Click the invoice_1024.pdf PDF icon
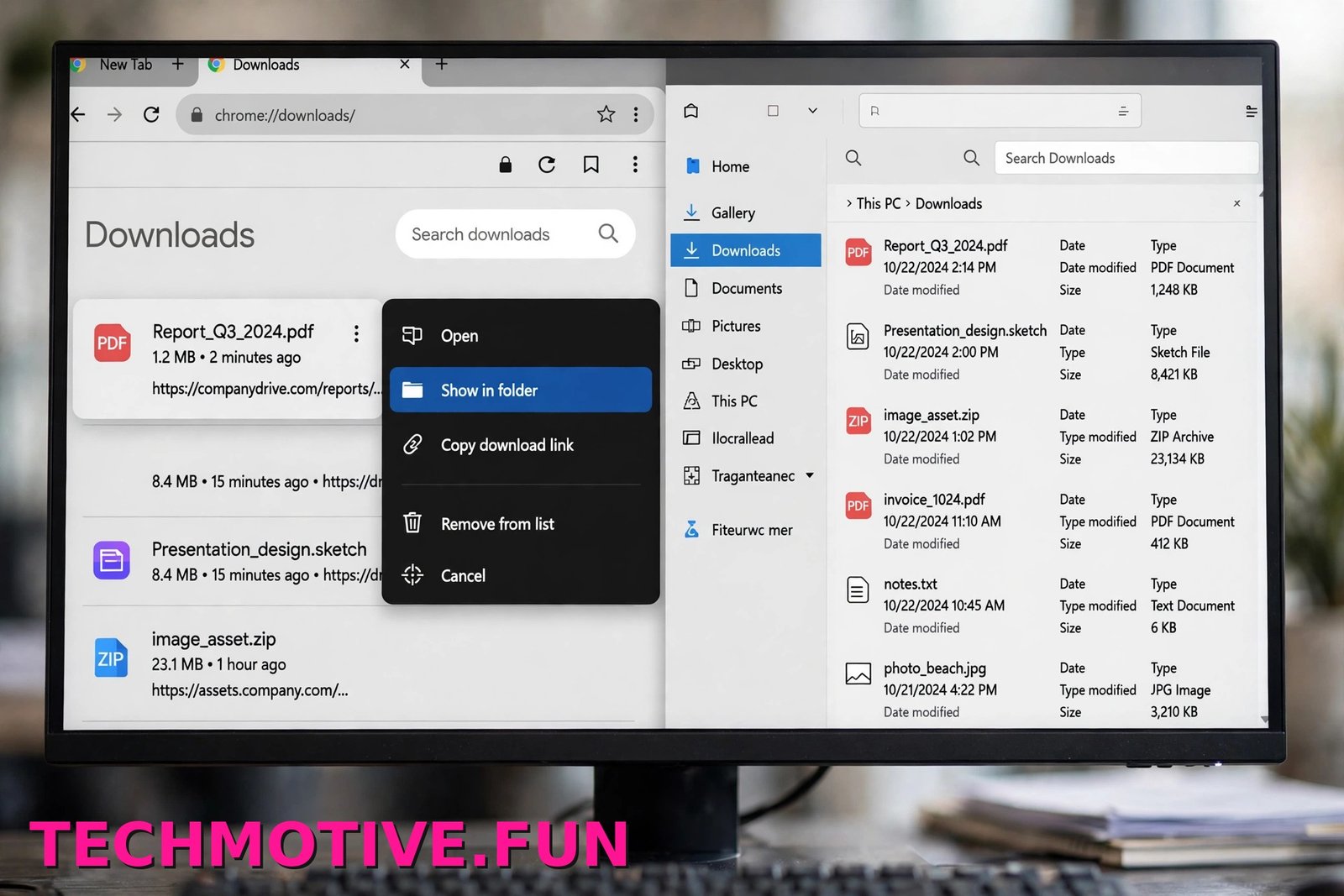Viewport: 1344px width, 896px height. click(858, 506)
